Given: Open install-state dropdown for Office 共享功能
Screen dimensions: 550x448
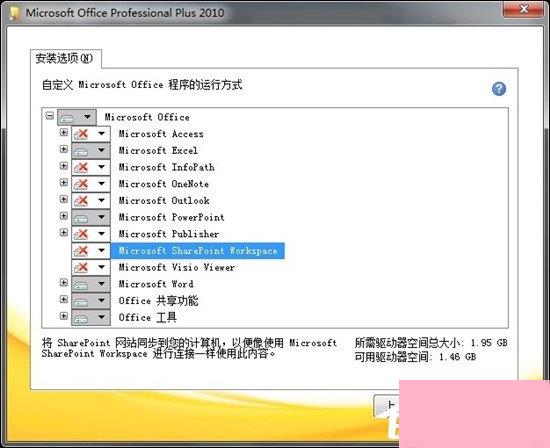Looking at the screenshot, I should 91,301.
